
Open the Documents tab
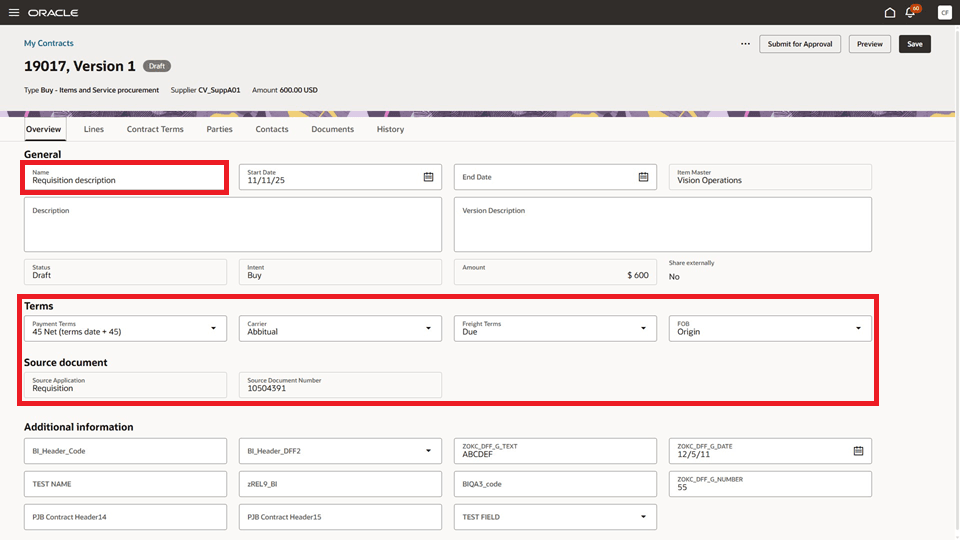[x=332, y=129]
